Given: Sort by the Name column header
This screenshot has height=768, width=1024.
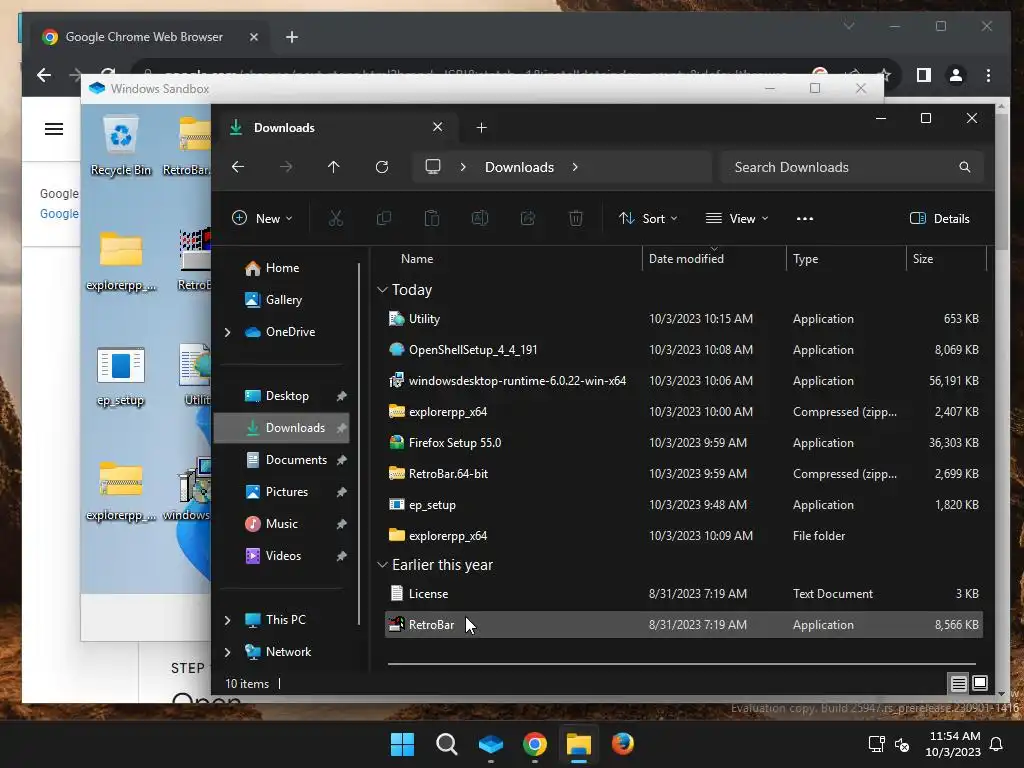Looking at the screenshot, I should pos(417,259).
